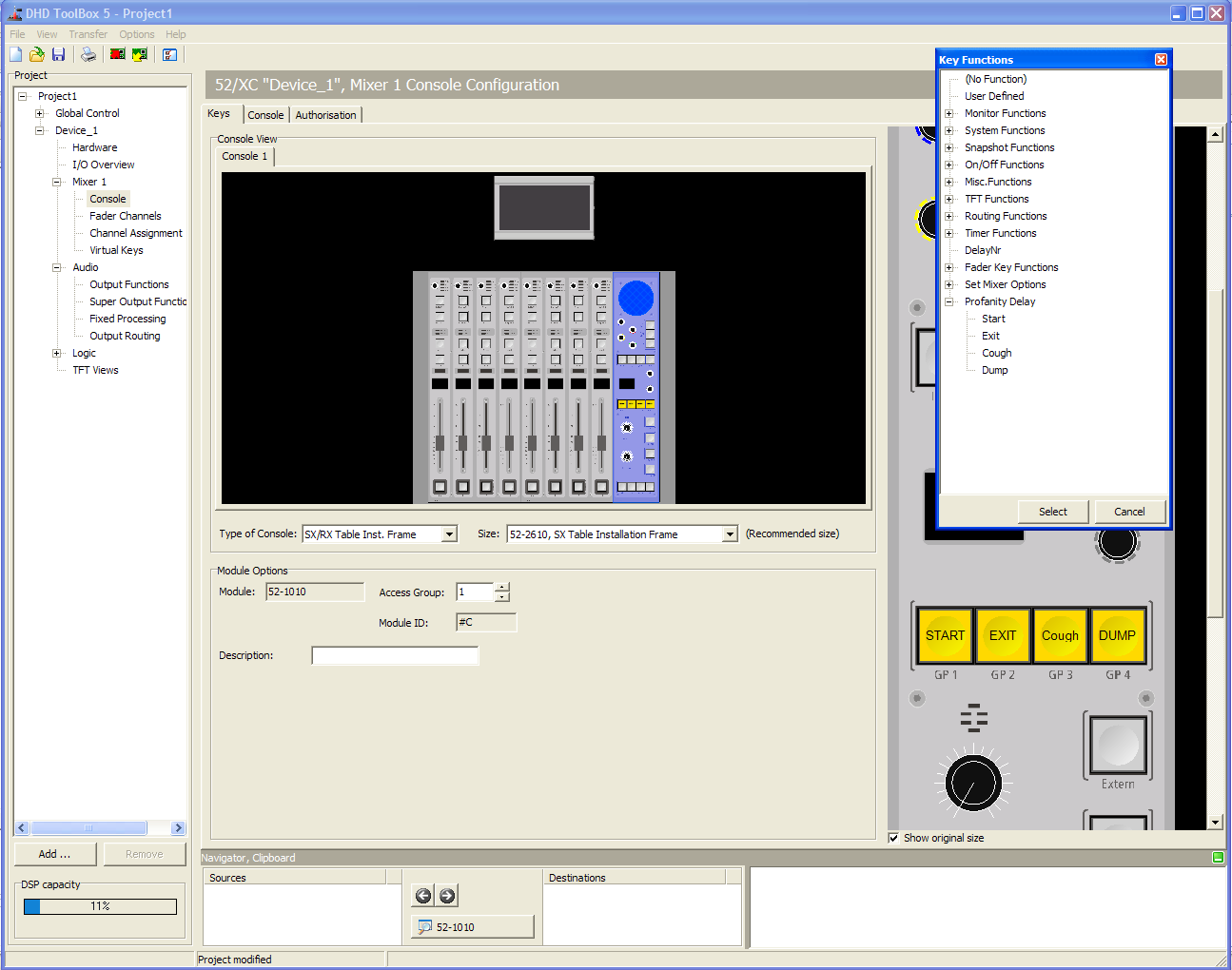Click the Print toolbar icon

click(88, 54)
